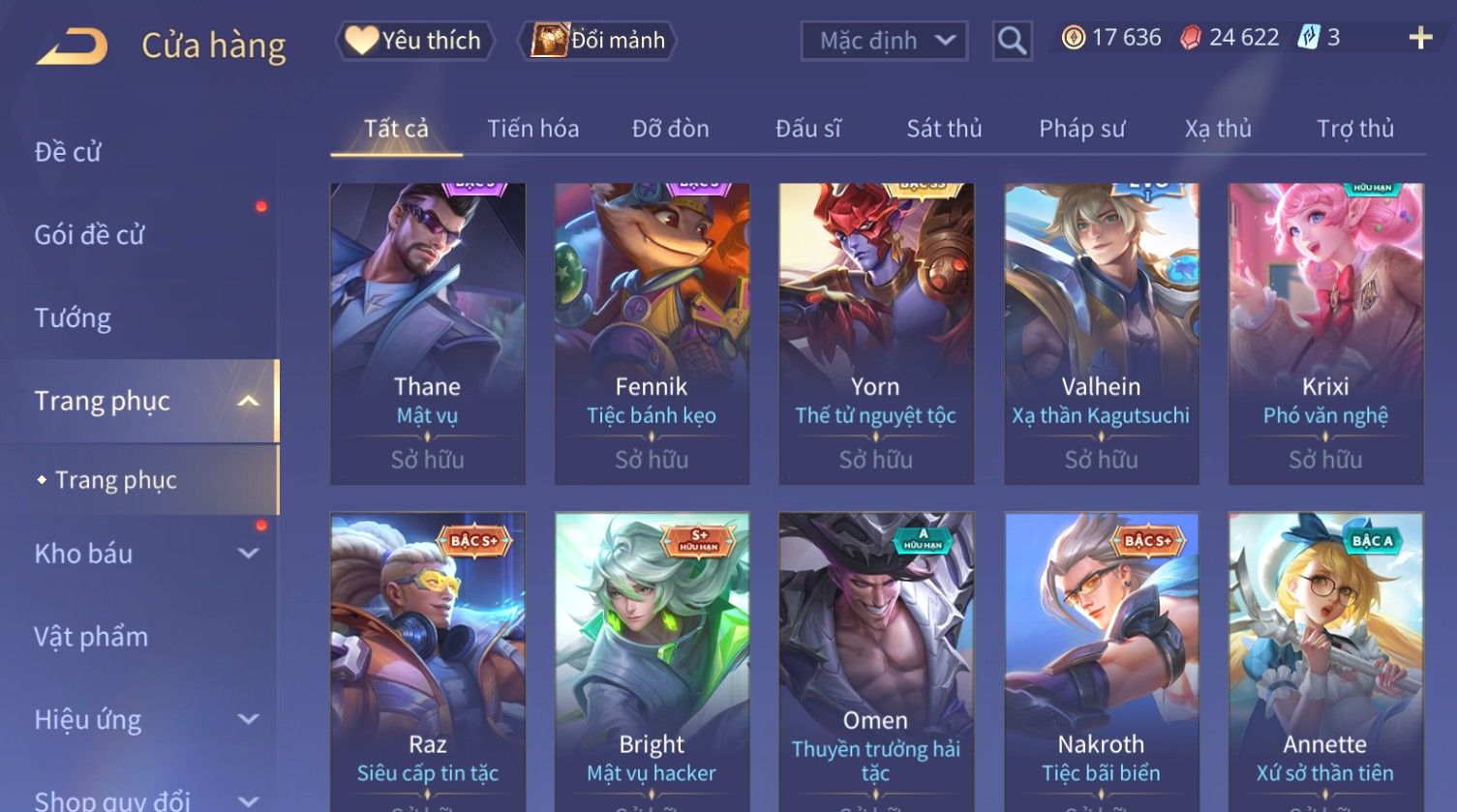Select the Tiến hóa tab

click(533, 129)
